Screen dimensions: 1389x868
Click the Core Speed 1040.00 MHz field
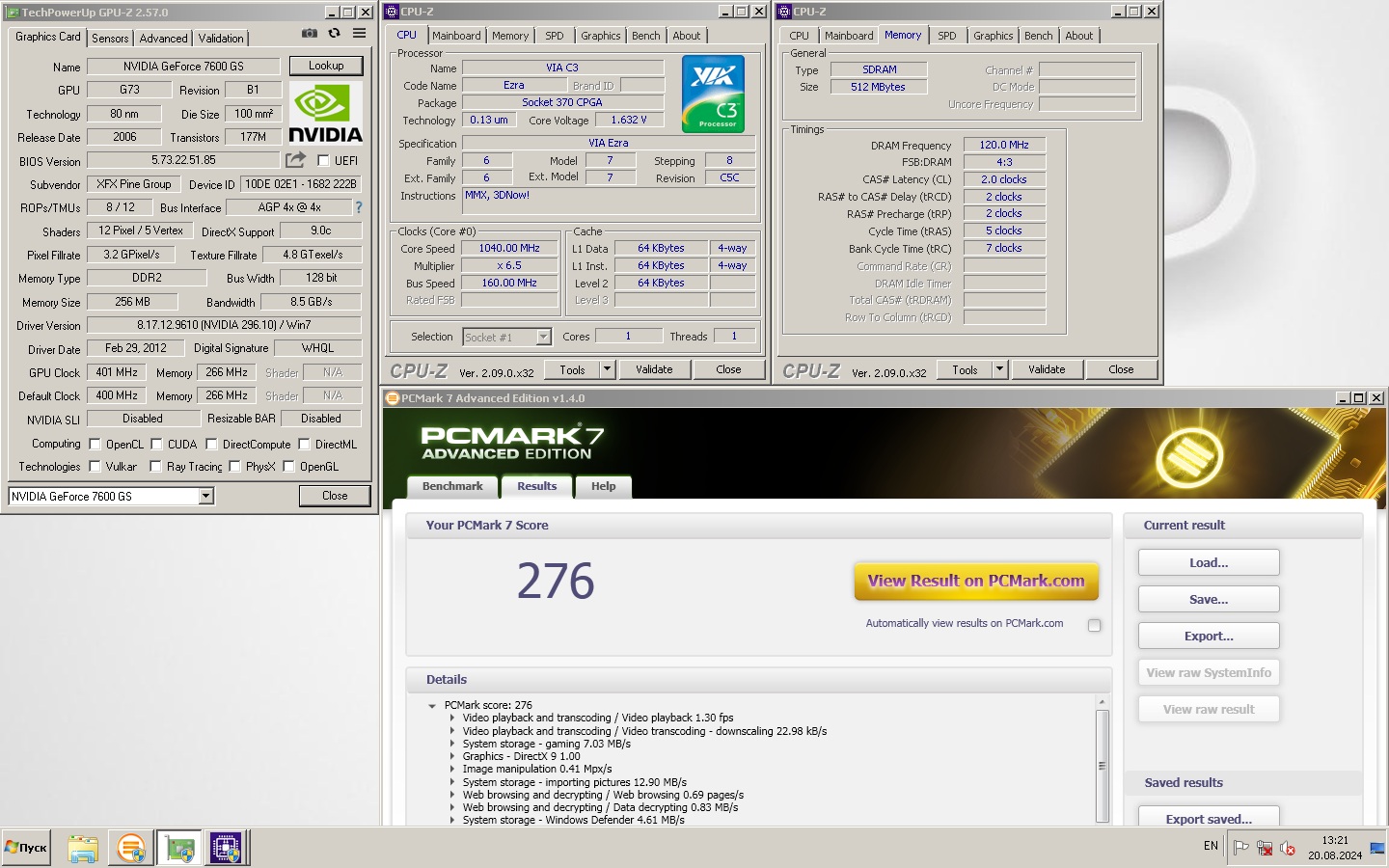(x=509, y=248)
